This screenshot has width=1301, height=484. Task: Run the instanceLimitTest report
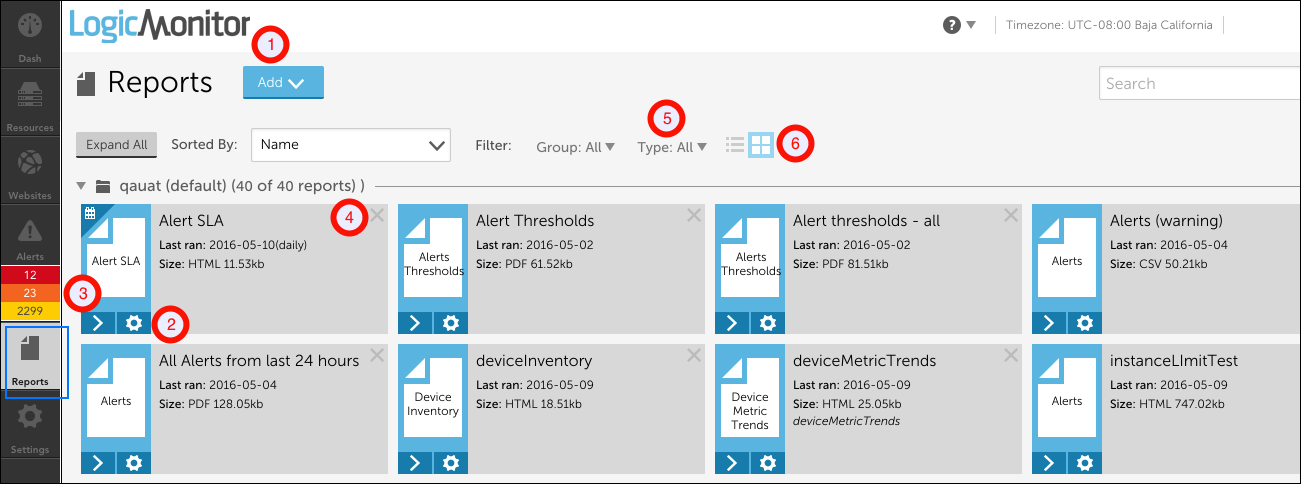(1049, 463)
